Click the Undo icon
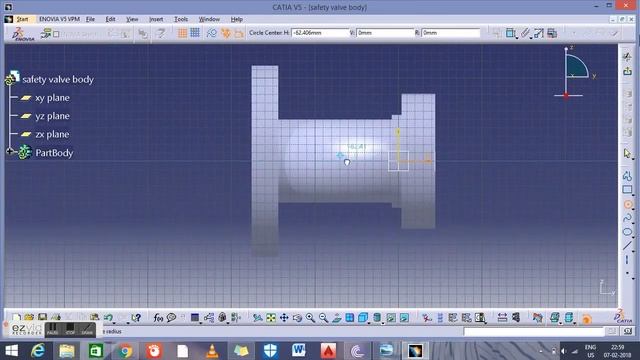 [x=108, y=318]
